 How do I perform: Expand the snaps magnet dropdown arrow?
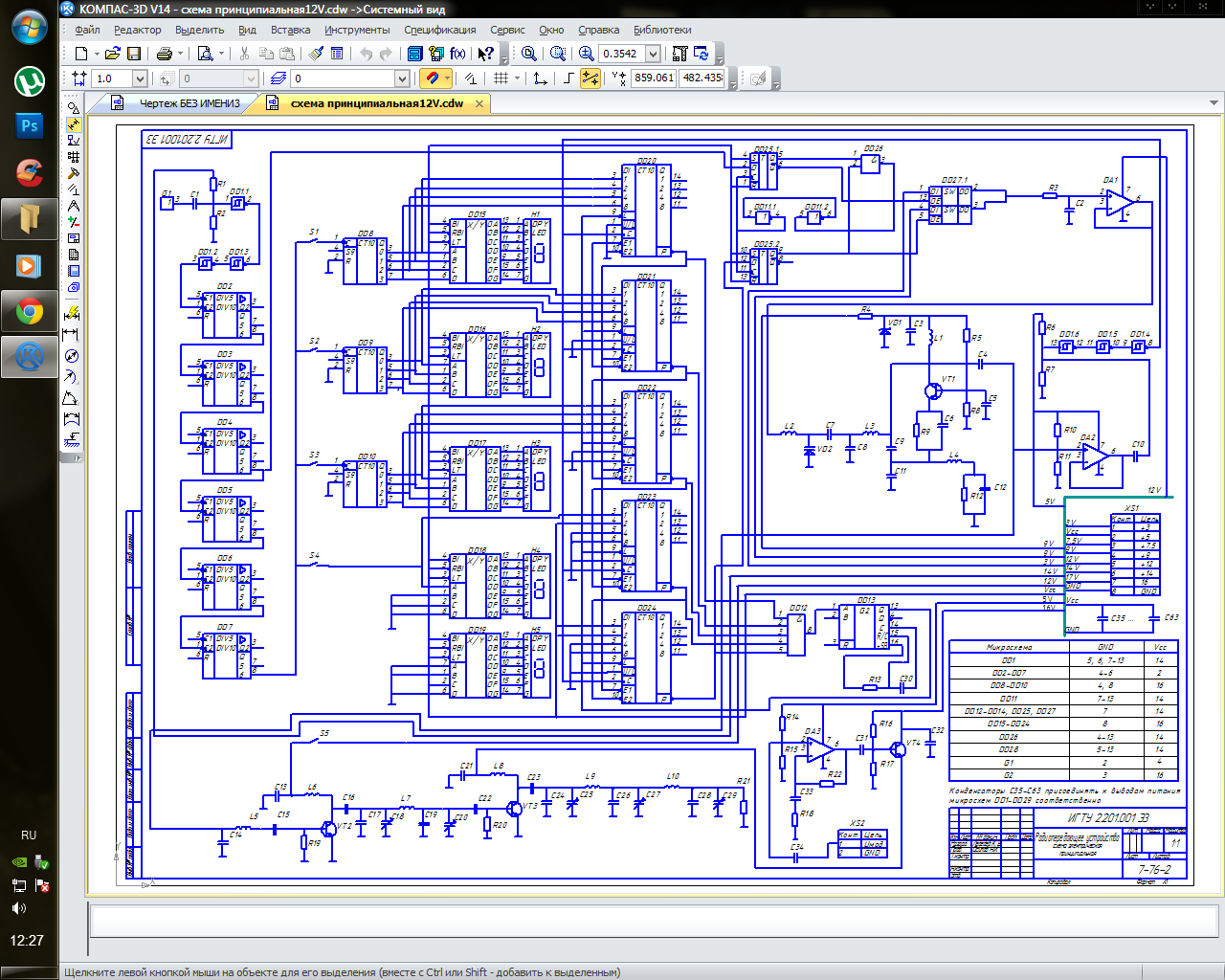click(448, 78)
